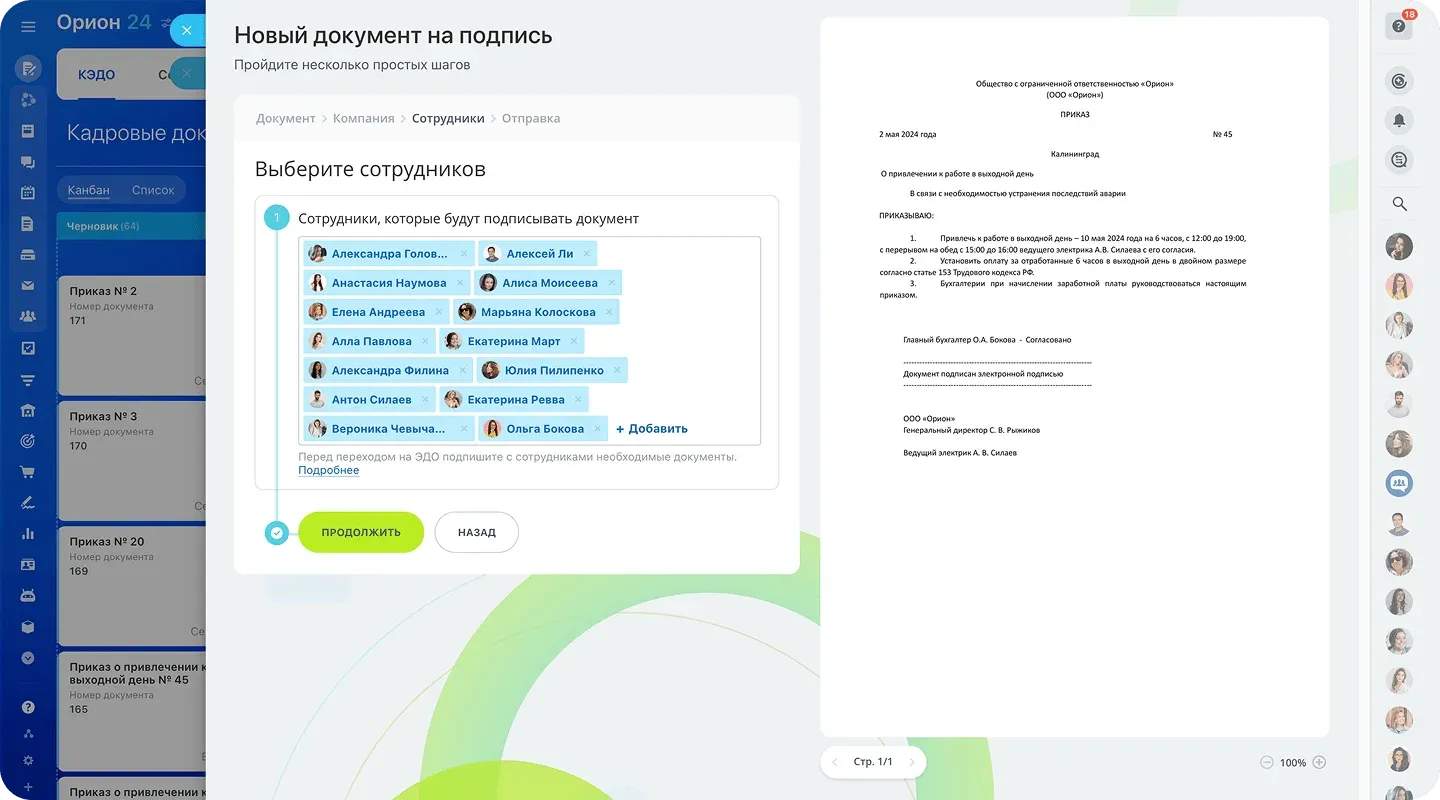This screenshot has width=1440, height=800.
Task: Click next page chevron near Стр. 1/1
Action: 914,762
